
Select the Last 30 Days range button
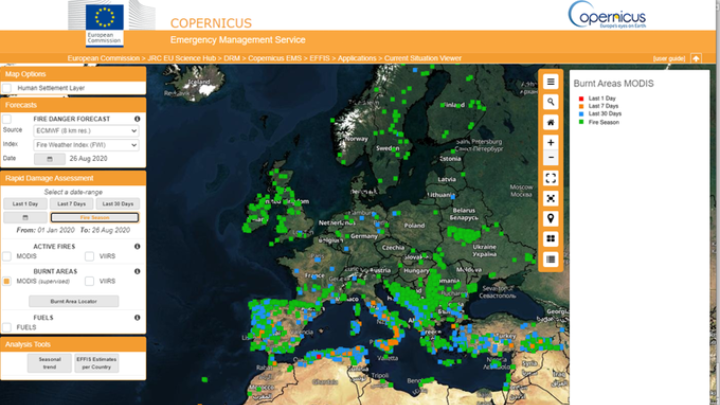(118, 204)
